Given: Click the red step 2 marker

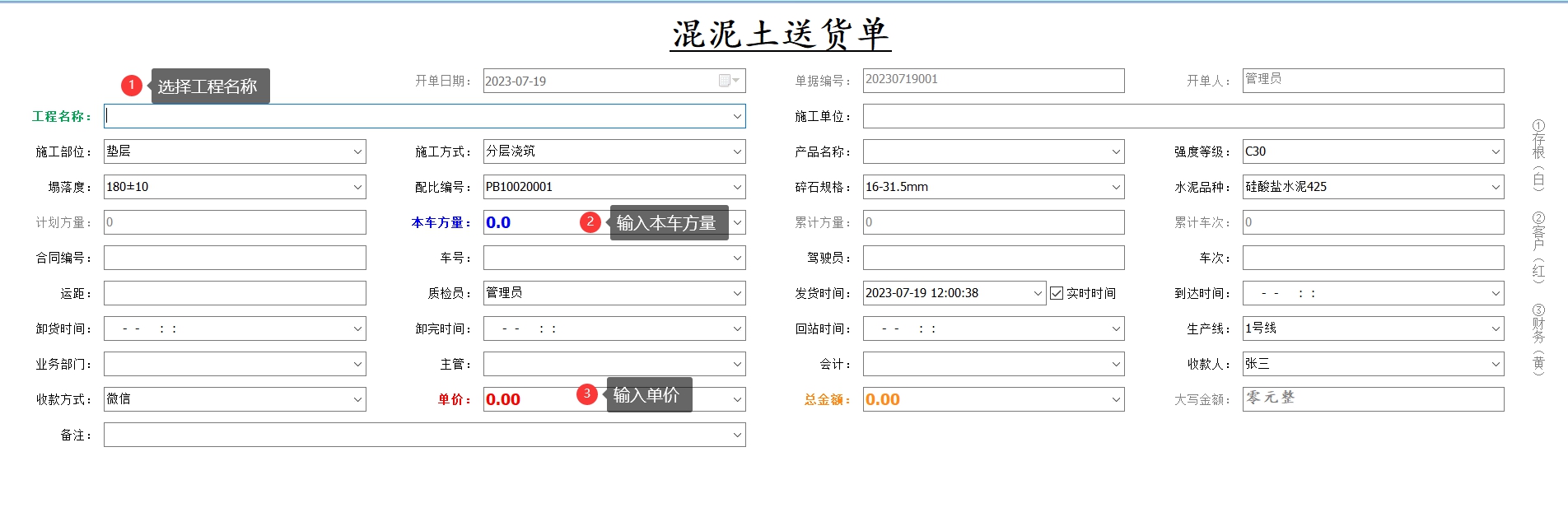Looking at the screenshot, I should point(590,222).
